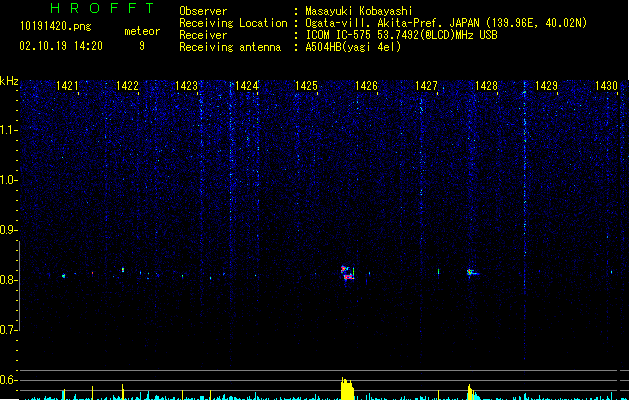Click the yellow power bar before 1428
Viewport: 629px width, 400px height.
[471, 392]
